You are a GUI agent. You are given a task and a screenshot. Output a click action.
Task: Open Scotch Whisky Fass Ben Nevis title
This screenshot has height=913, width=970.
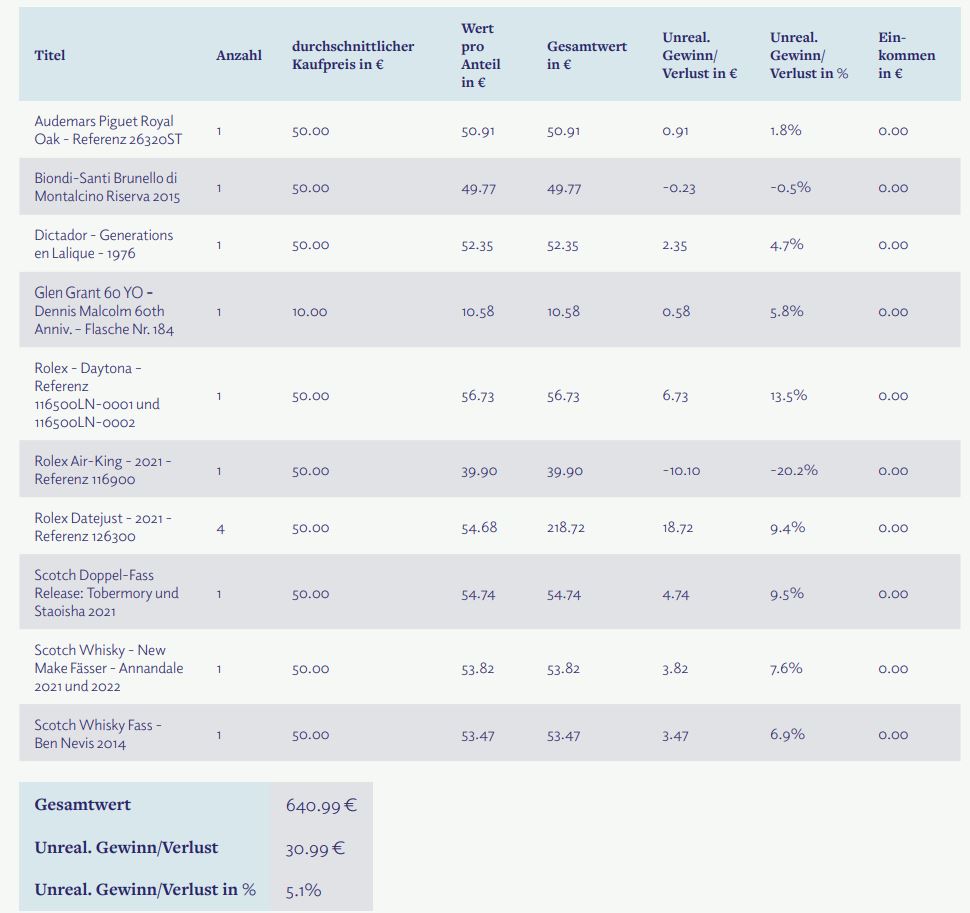[98, 734]
